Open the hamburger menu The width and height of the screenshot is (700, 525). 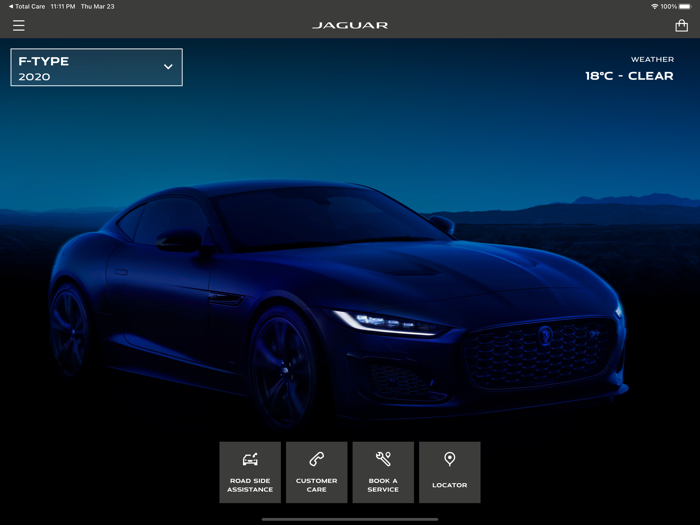tap(19, 25)
